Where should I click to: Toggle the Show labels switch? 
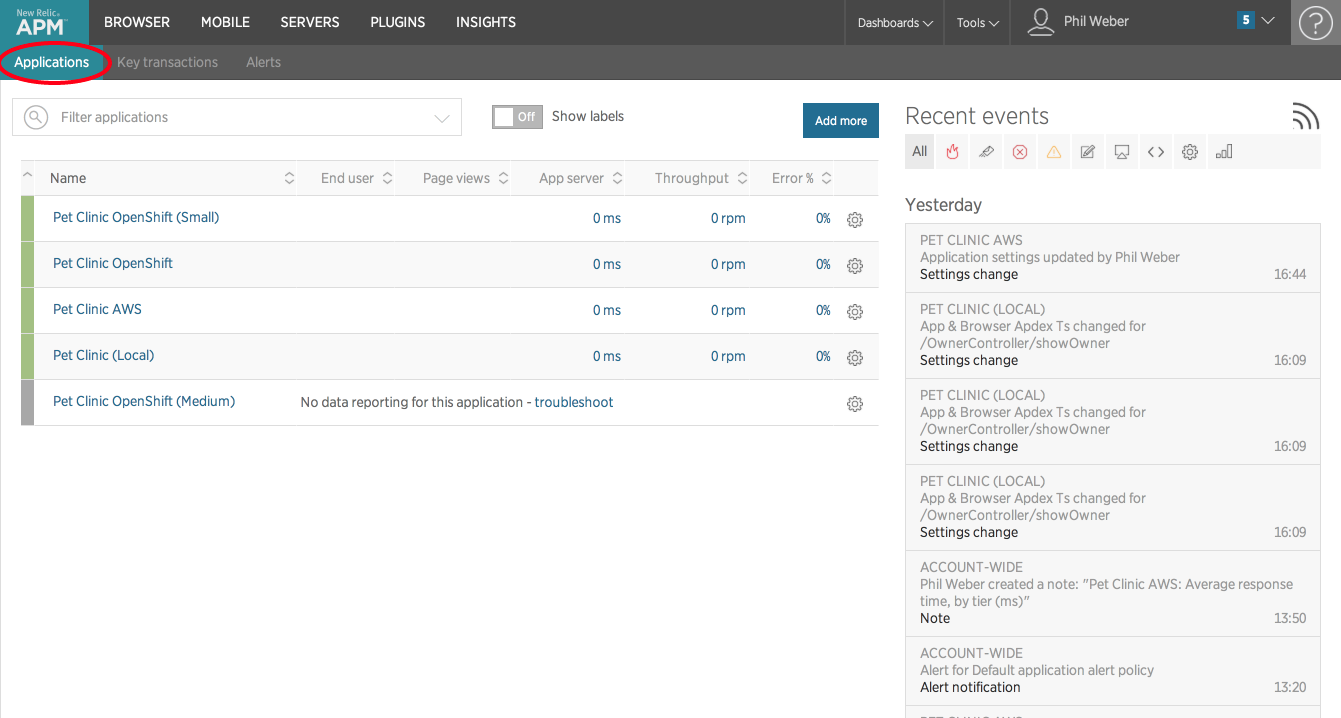tap(517, 117)
